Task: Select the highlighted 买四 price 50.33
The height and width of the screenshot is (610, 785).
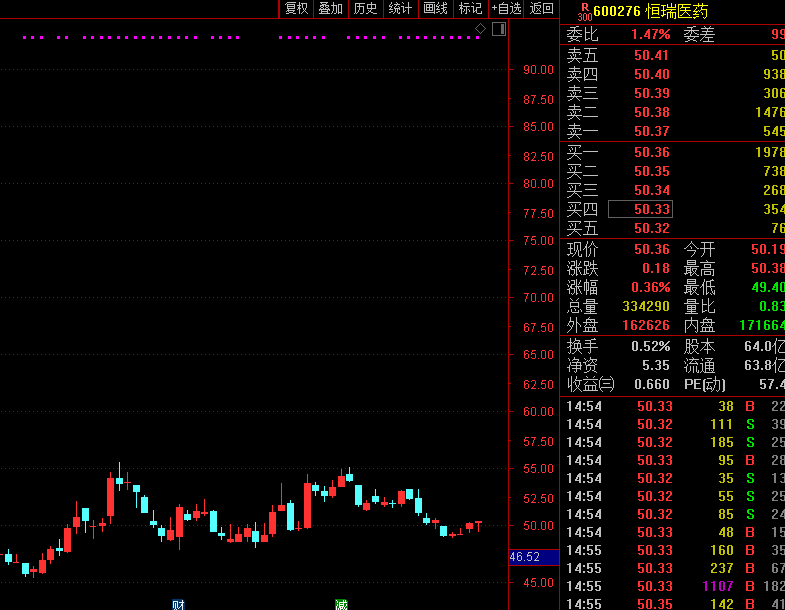Action: [651, 209]
